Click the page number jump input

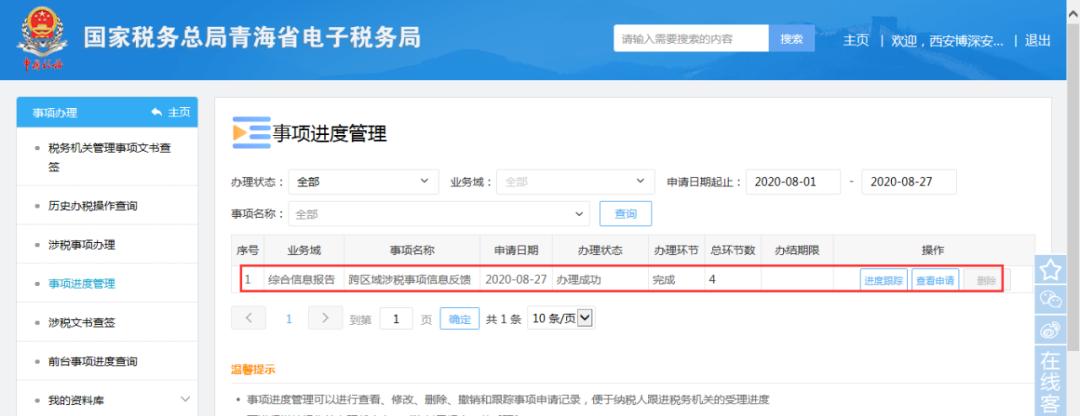(396, 319)
